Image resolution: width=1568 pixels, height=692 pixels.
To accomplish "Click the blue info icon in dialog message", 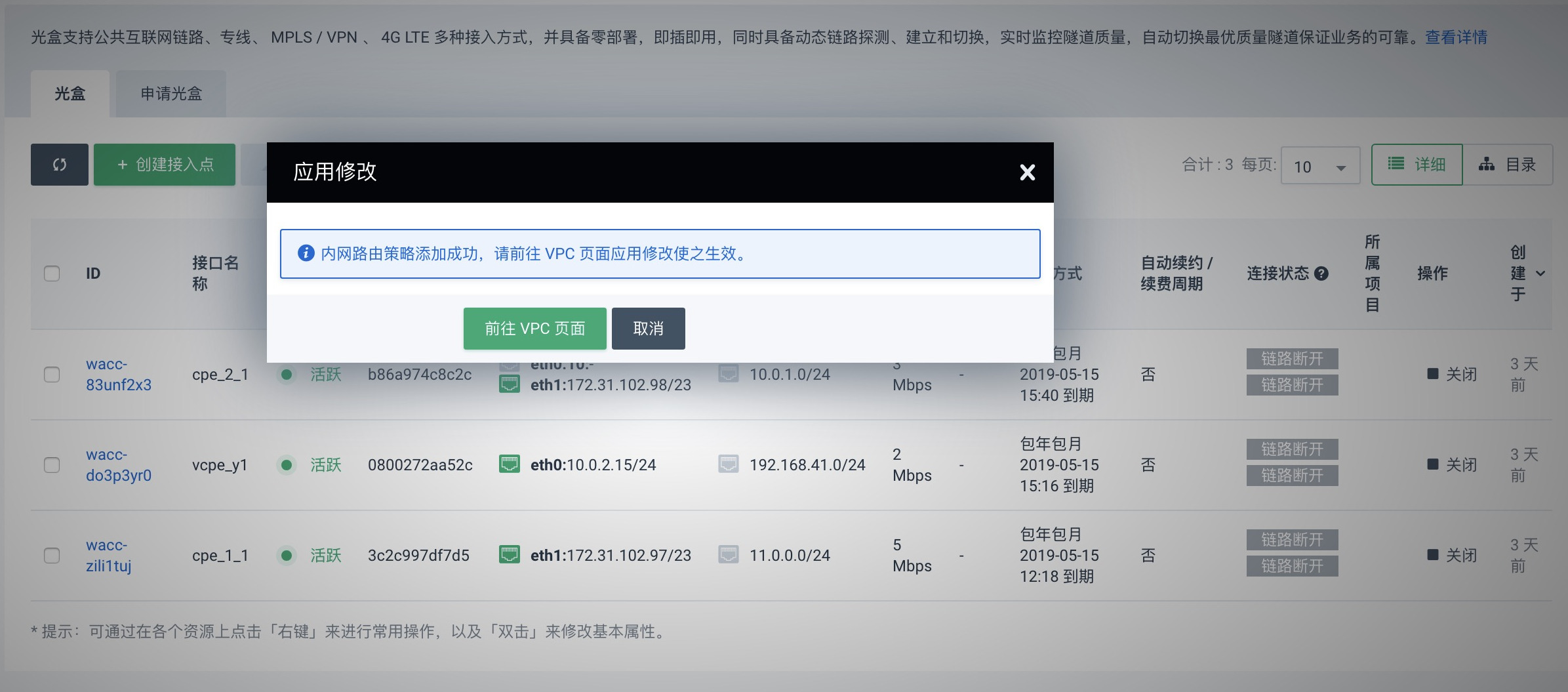I will click(306, 253).
